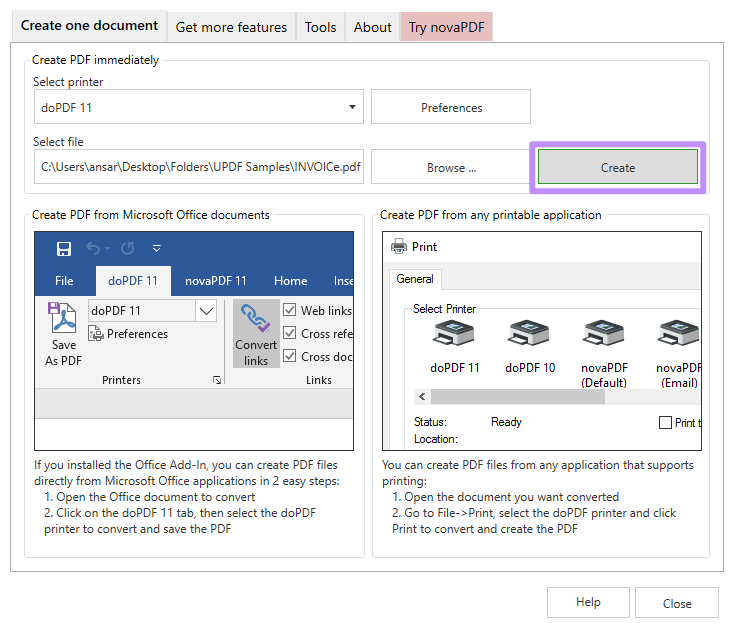Viewport: 729px width, 628px height.
Task: Click the Save As PDF icon
Action: pyautogui.click(x=62, y=317)
